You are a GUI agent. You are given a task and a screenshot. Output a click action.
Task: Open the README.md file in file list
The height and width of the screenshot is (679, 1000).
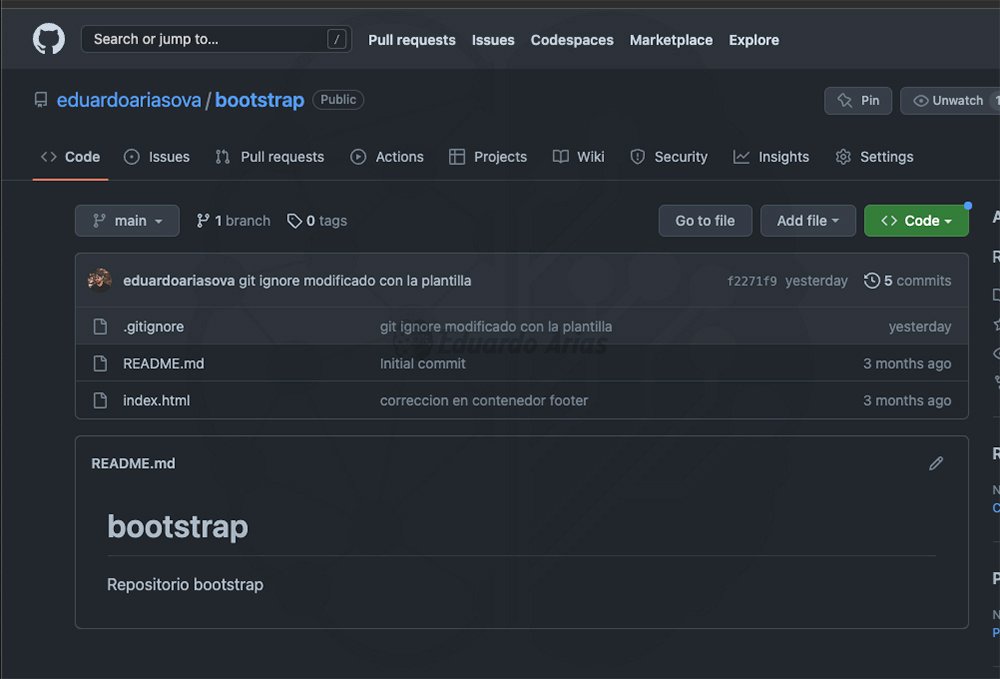(163, 363)
